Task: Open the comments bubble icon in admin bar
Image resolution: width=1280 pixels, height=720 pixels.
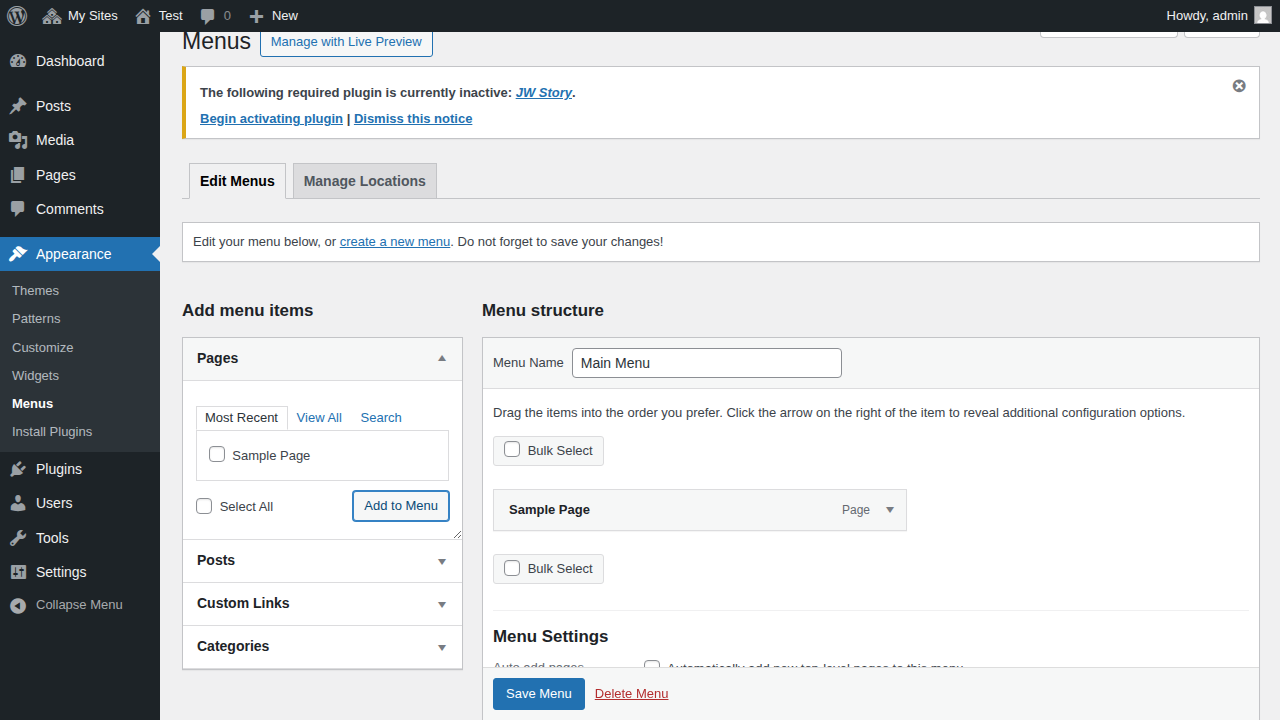Action: coord(207,15)
